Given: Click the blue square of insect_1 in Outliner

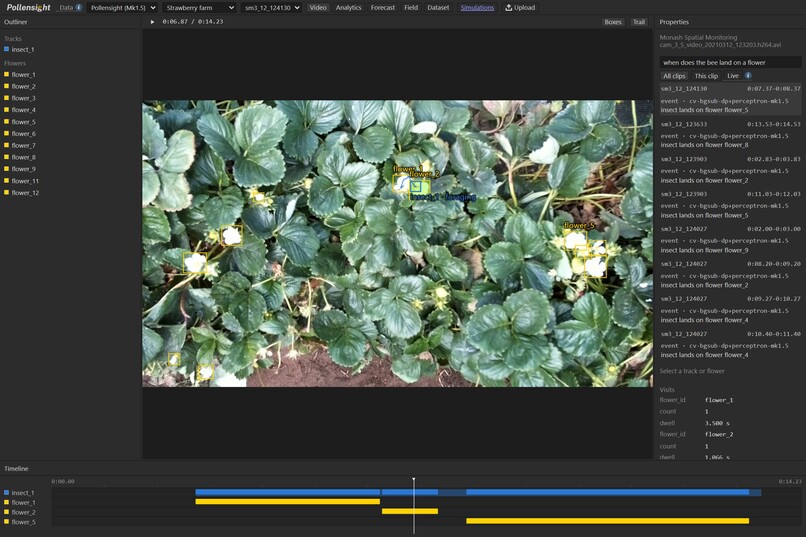Looking at the screenshot, I should point(7,49).
